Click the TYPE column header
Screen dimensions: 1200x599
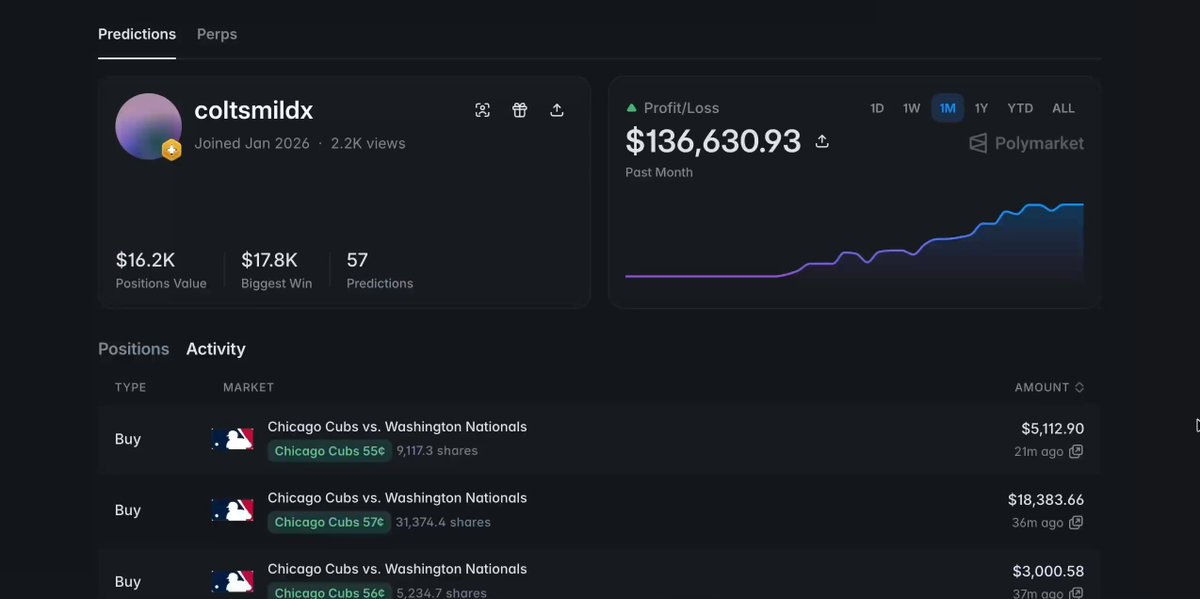130,387
